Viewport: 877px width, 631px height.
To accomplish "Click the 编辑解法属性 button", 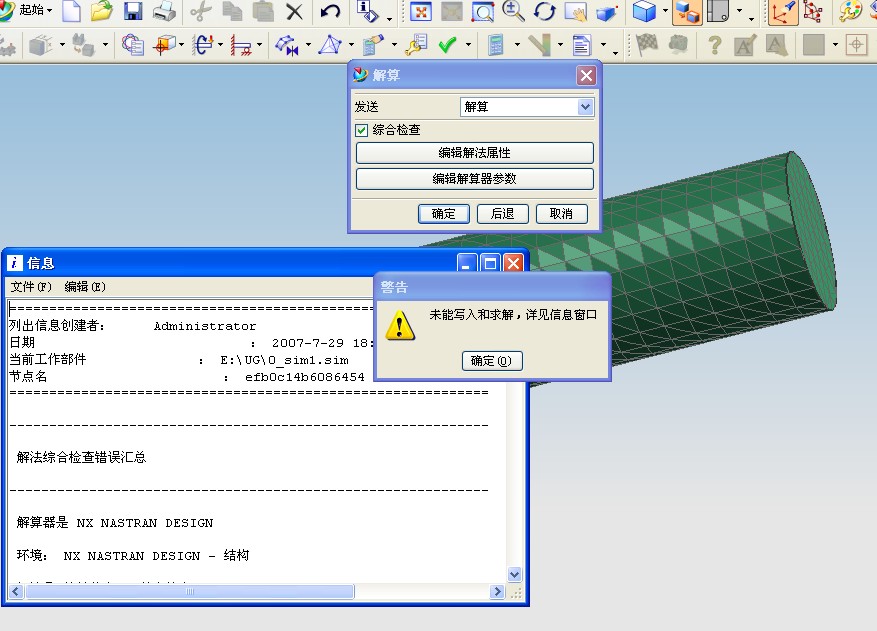I will [x=474, y=153].
